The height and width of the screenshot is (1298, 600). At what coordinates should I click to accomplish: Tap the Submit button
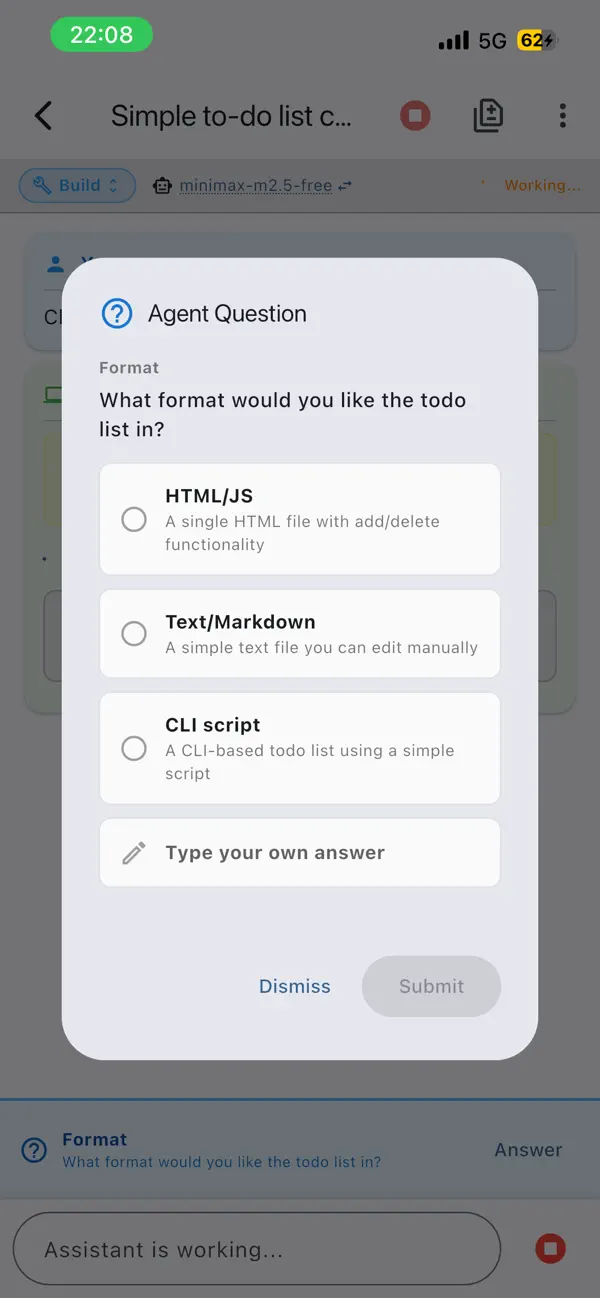click(x=431, y=986)
